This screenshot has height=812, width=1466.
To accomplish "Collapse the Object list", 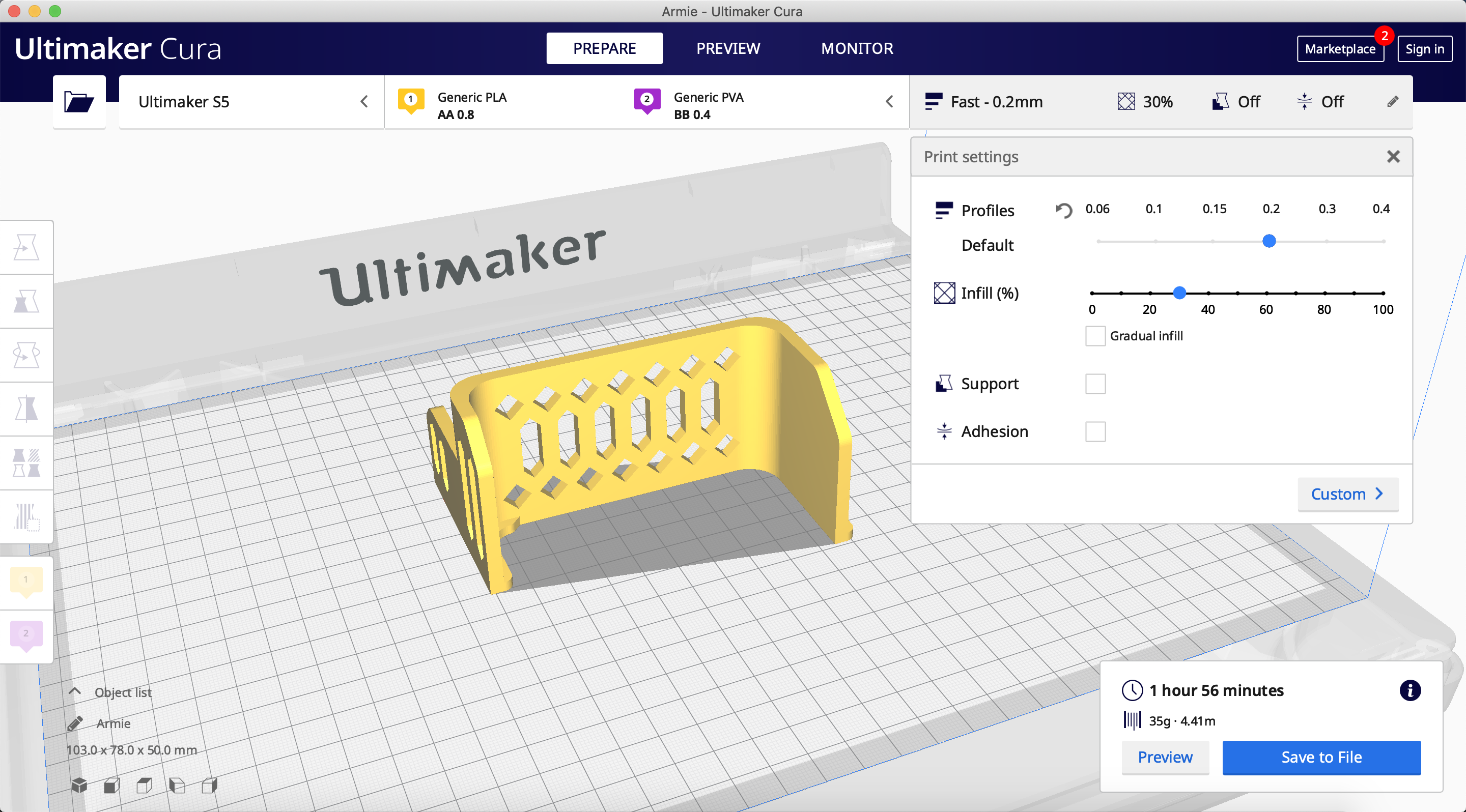I will pos(74,691).
